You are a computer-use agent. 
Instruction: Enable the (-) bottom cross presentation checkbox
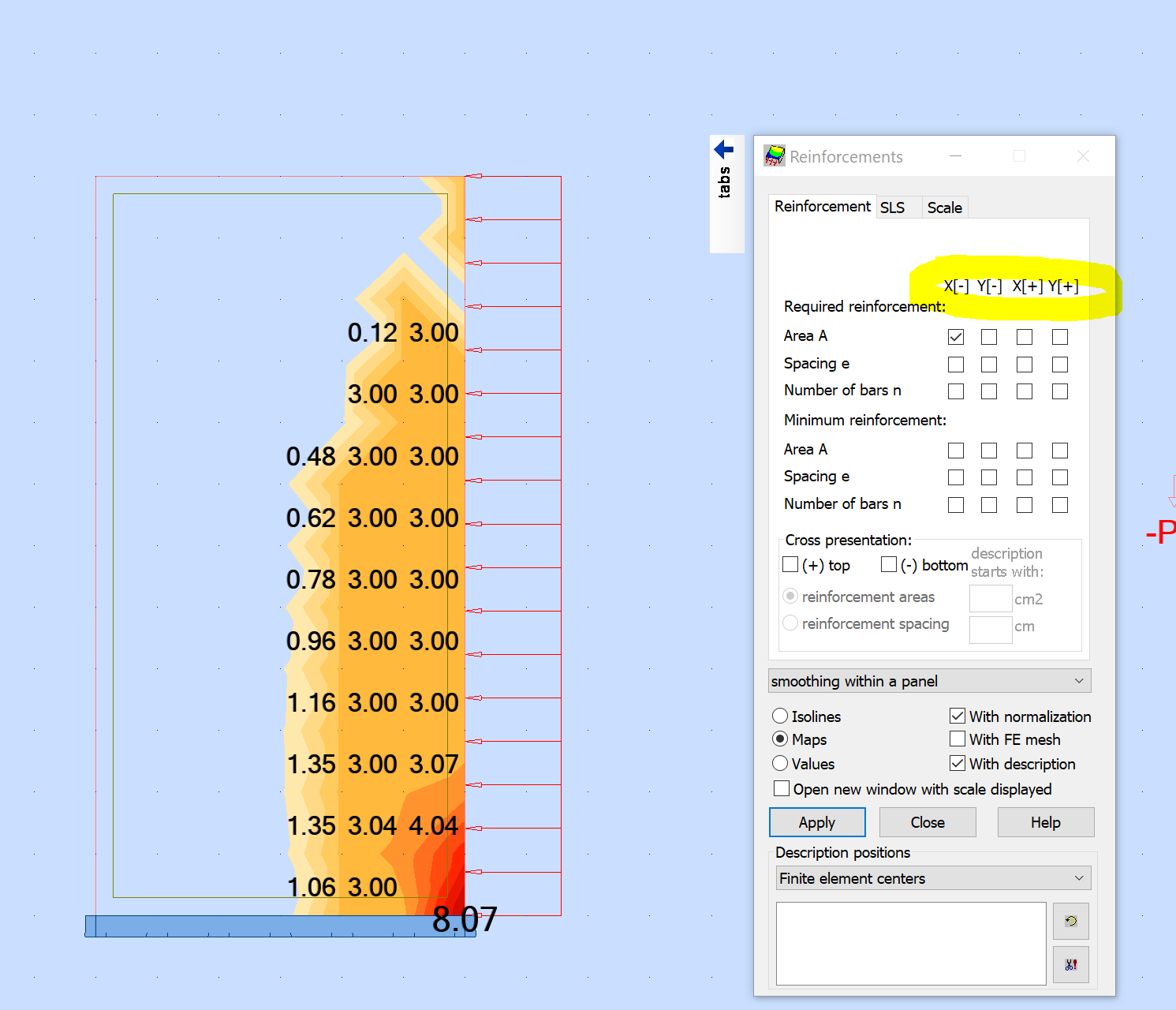click(889, 563)
